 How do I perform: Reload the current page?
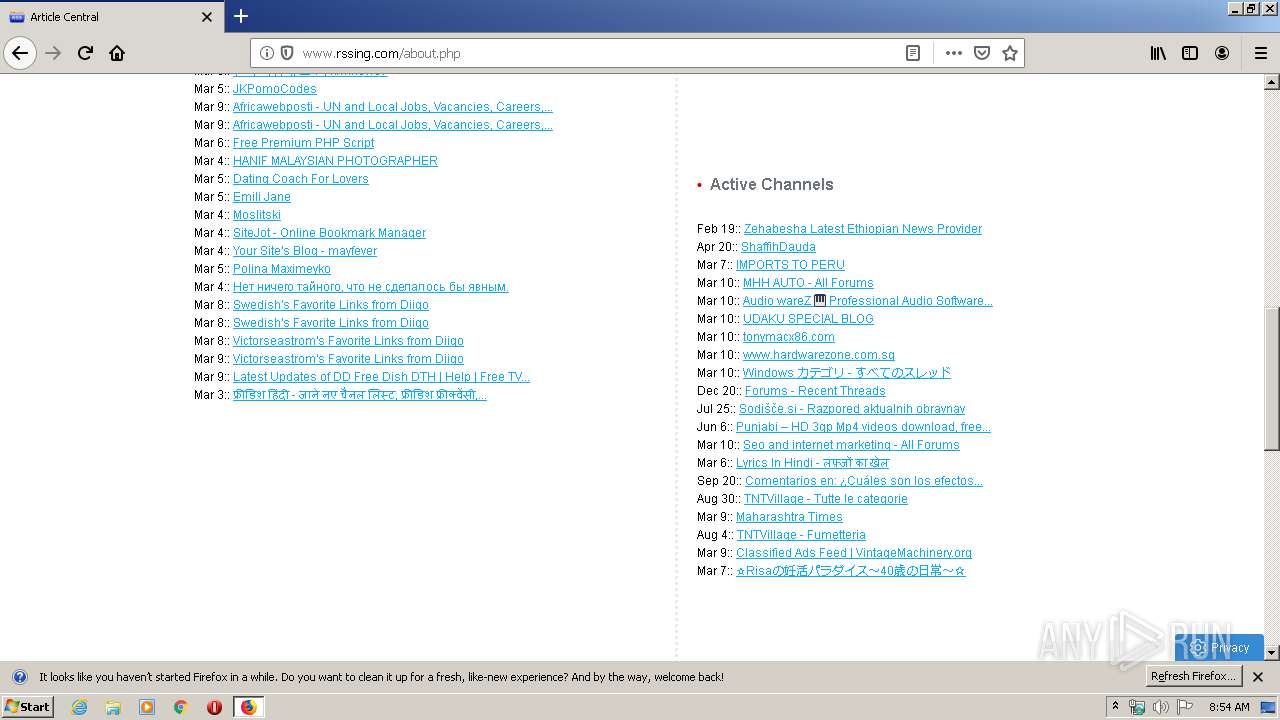pos(85,53)
